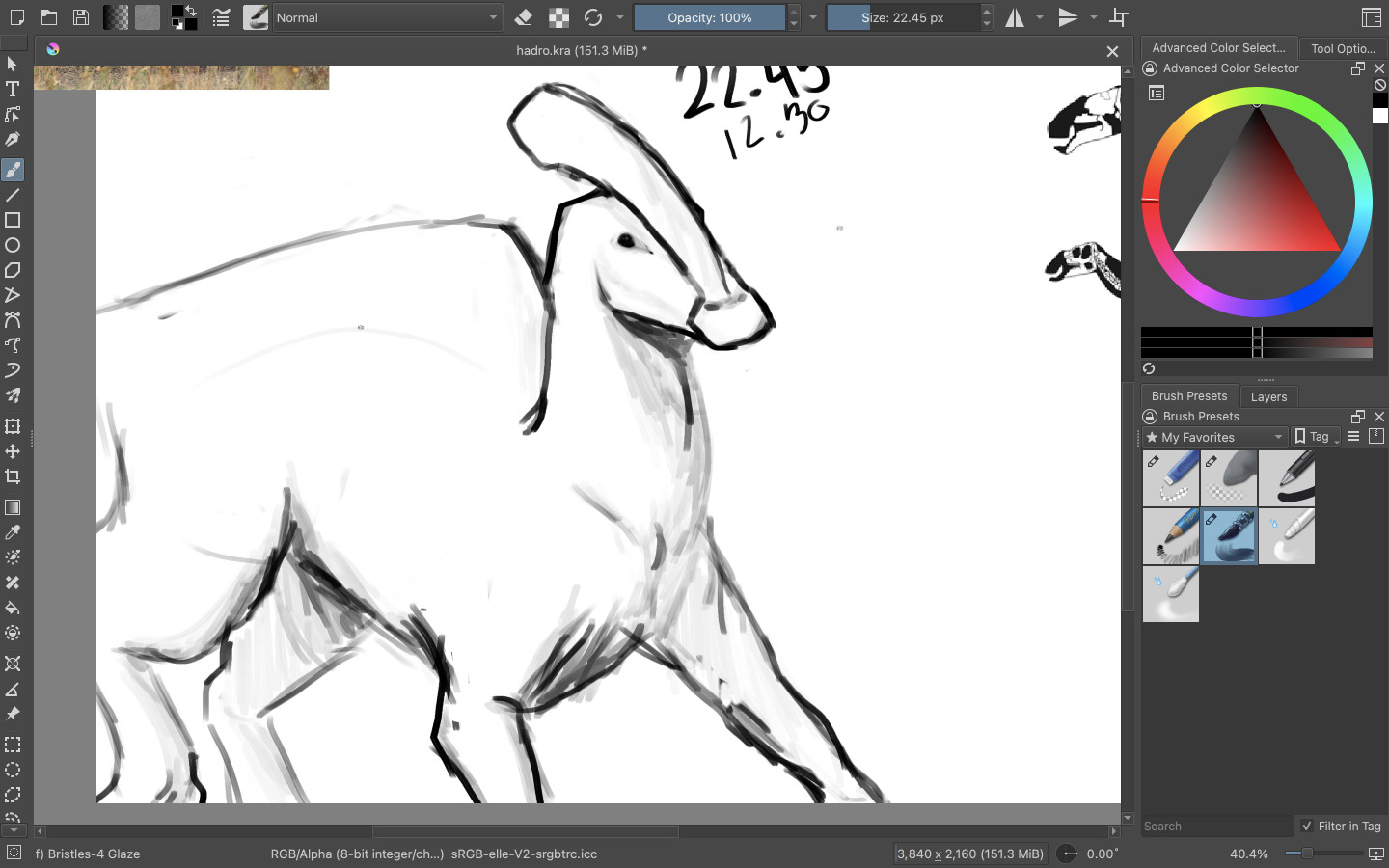Viewport: 1389px width, 868px height.
Task: Switch to the Tool Options tab
Action: pyautogui.click(x=1343, y=48)
